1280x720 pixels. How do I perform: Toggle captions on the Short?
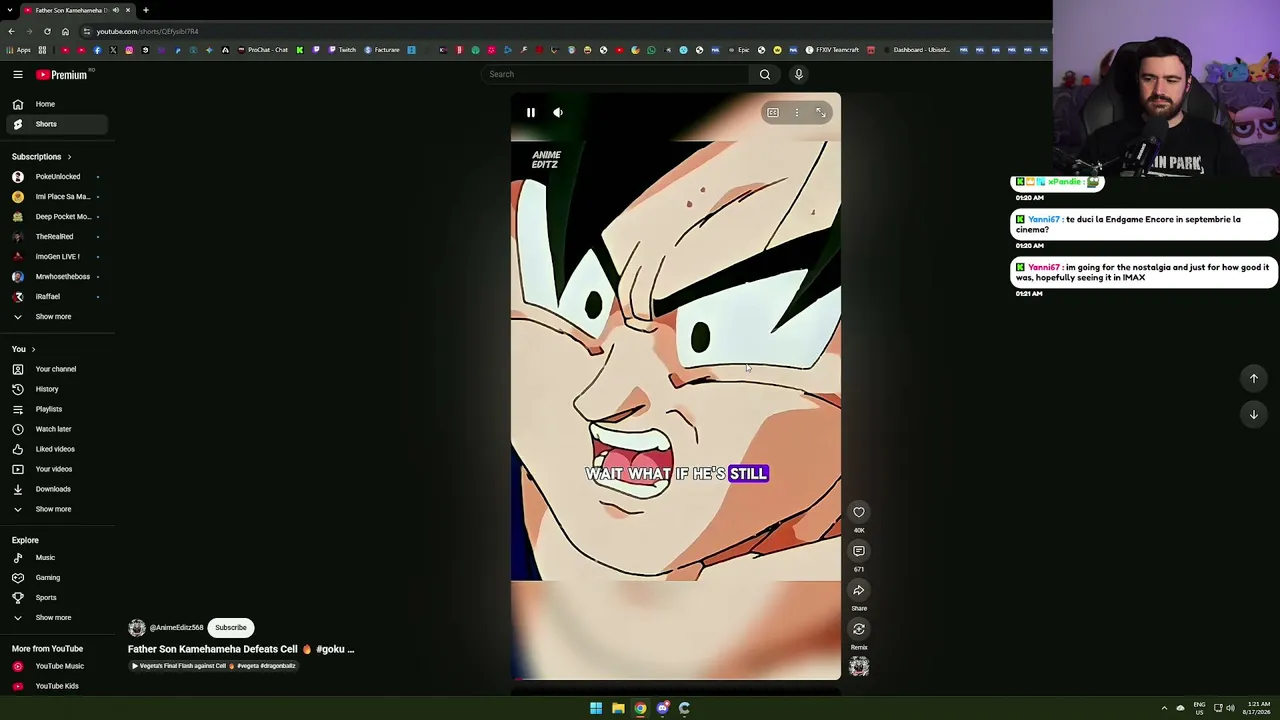tap(773, 113)
